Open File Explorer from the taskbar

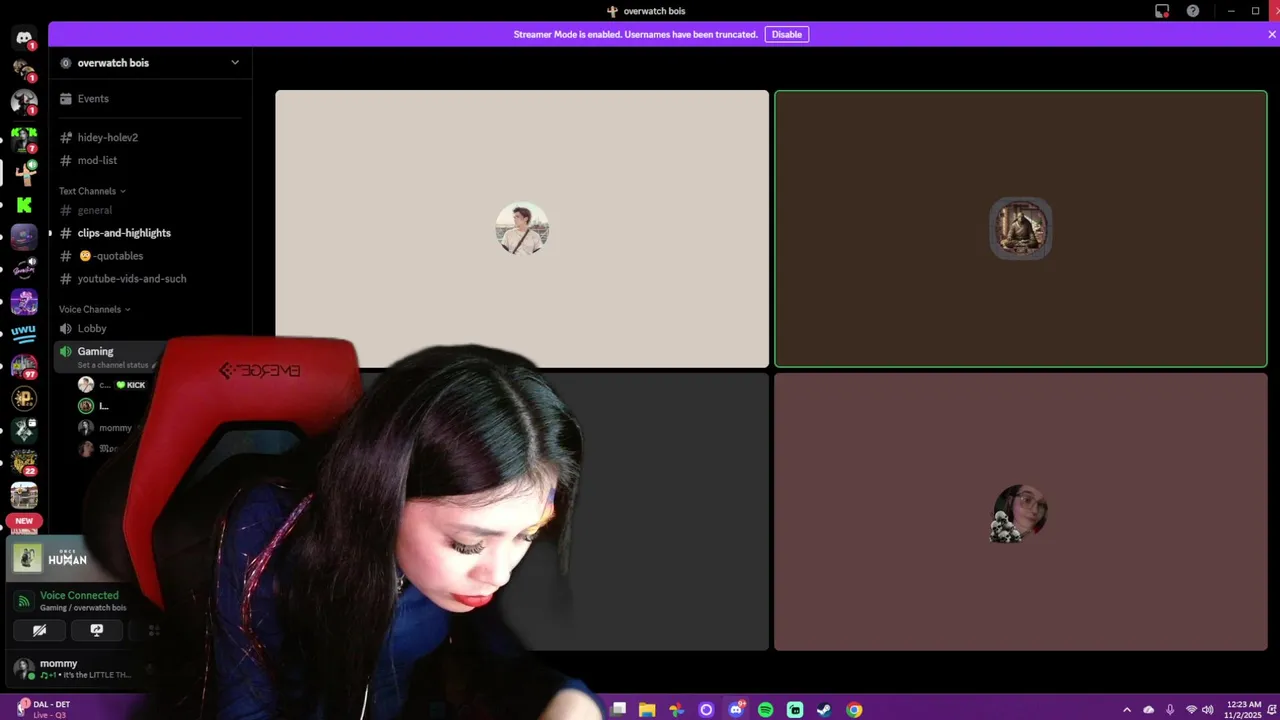pos(647,709)
